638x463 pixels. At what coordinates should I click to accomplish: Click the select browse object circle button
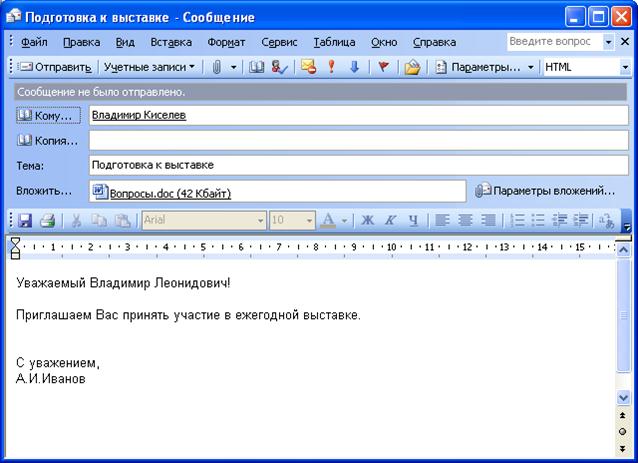pos(623,432)
